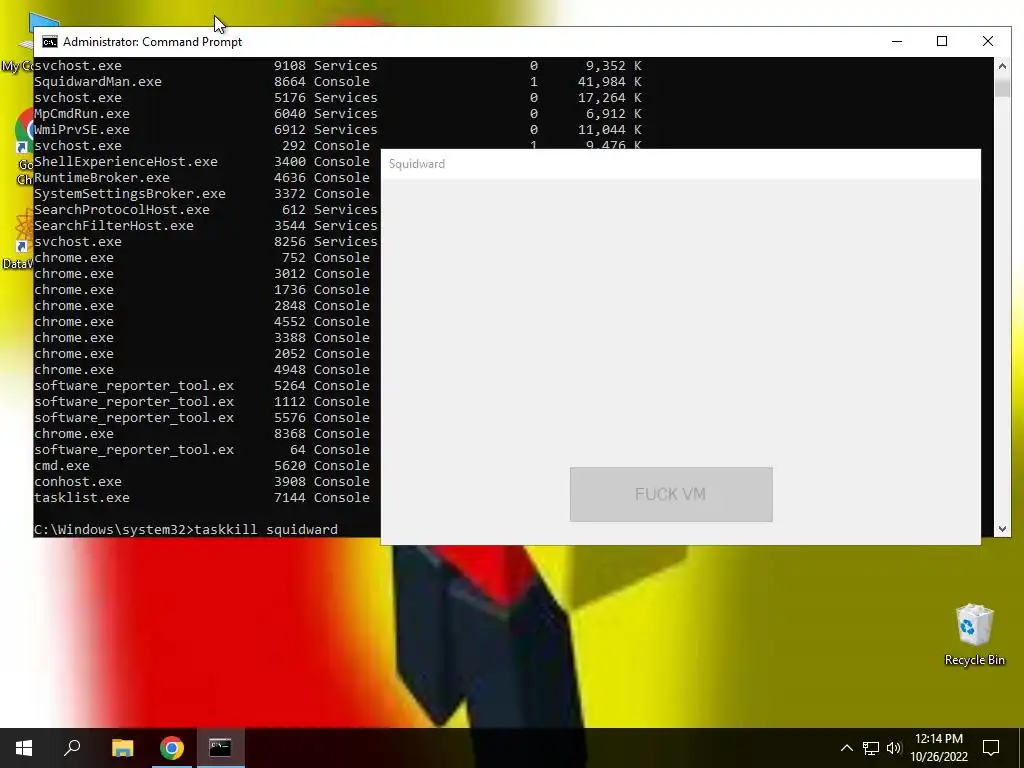Image resolution: width=1024 pixels, height=768 pixels.
Task: Click software_reporter_tool.ex row PID 5264
Action: [x=206, y=385]
